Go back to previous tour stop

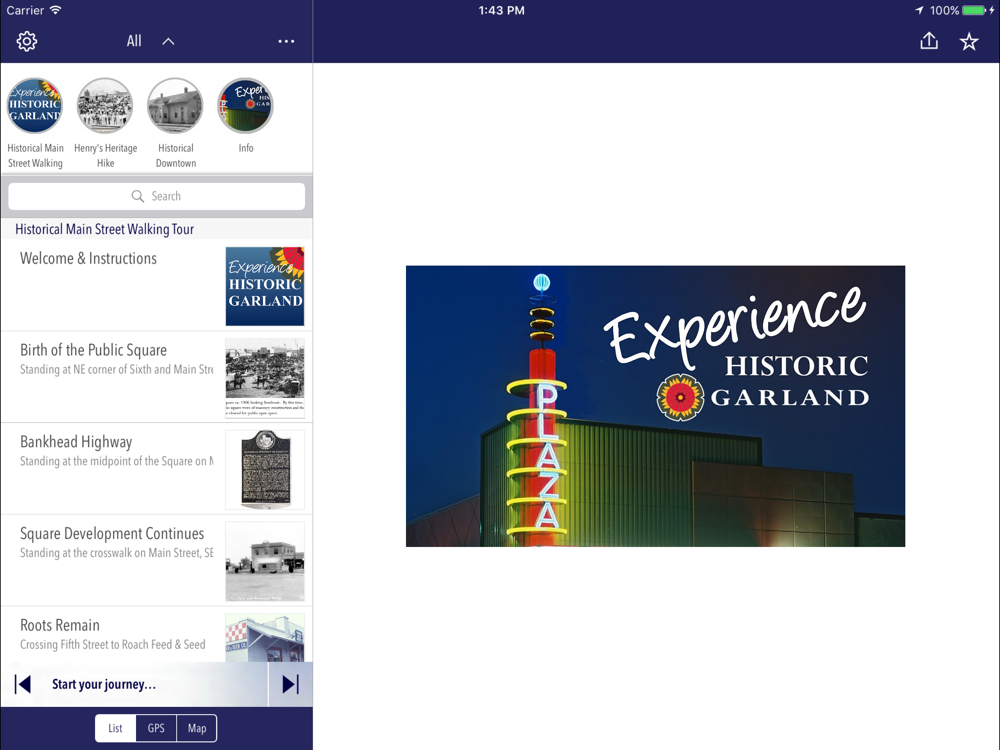pos(22,684)
